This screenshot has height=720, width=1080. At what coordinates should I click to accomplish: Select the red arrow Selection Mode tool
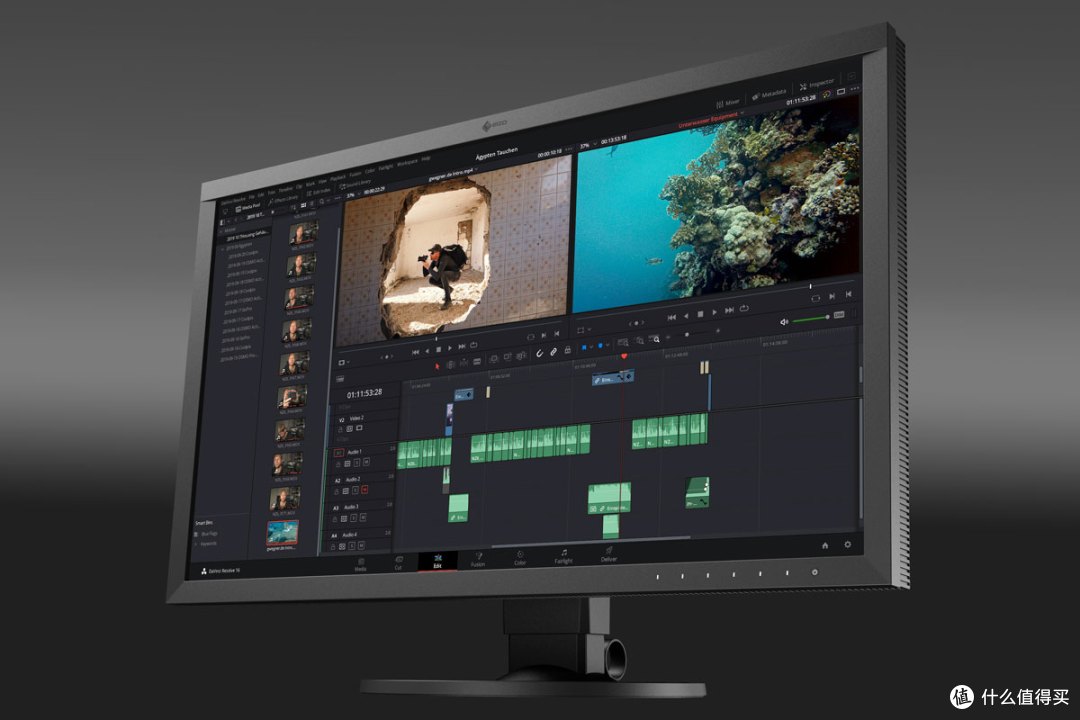tap(437, 367)
